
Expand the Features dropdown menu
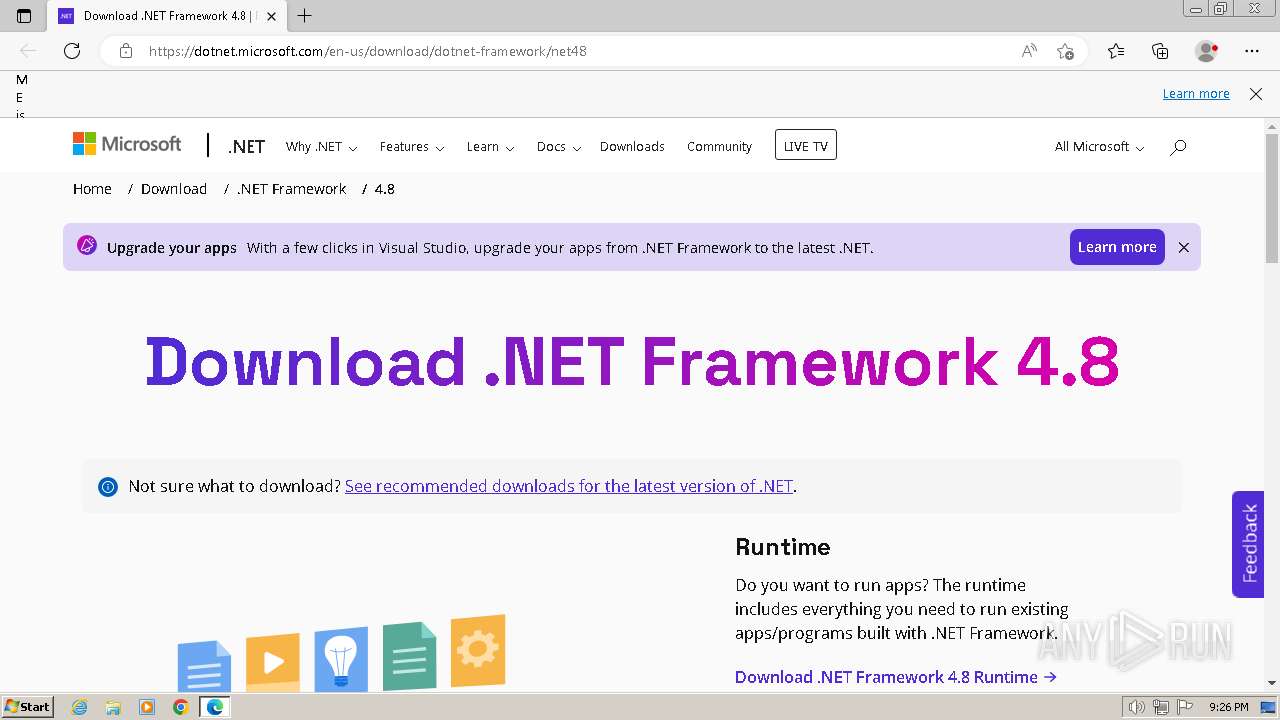(412, 147)
